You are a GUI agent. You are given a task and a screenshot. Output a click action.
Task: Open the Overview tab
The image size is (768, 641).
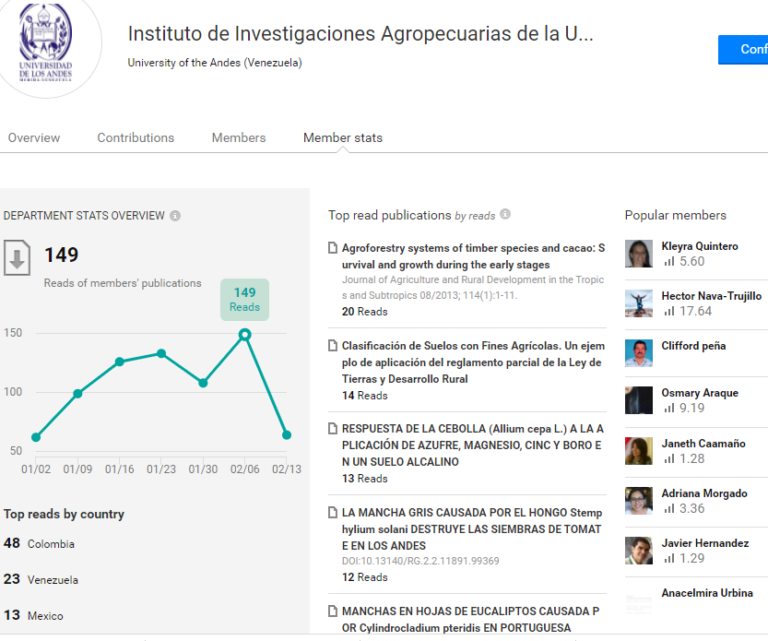pos(34,138)
